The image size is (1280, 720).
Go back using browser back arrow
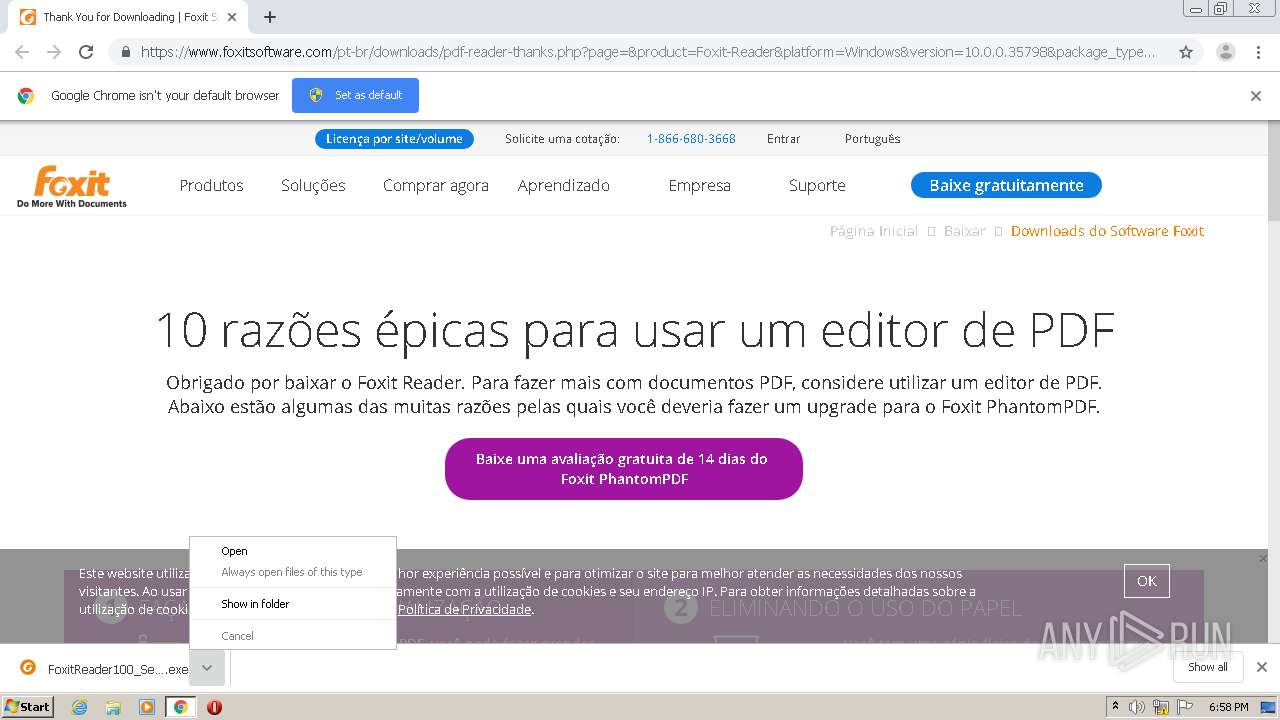pos(22,52)
